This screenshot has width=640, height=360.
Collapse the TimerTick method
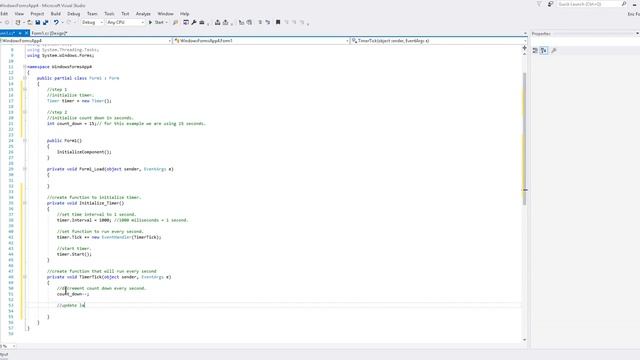click(24, 277)
